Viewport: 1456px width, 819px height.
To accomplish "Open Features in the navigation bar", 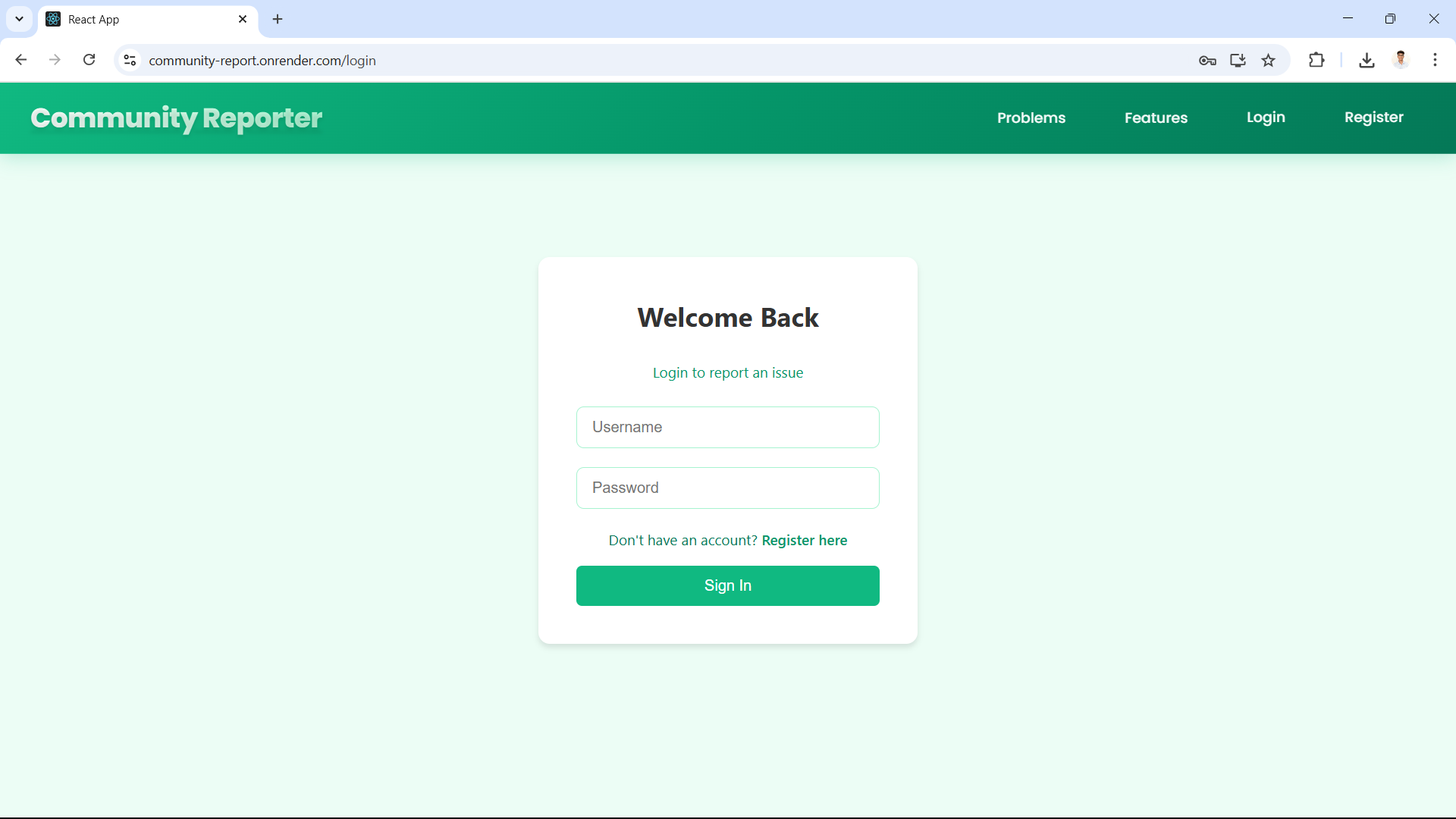I will 1156,118.
